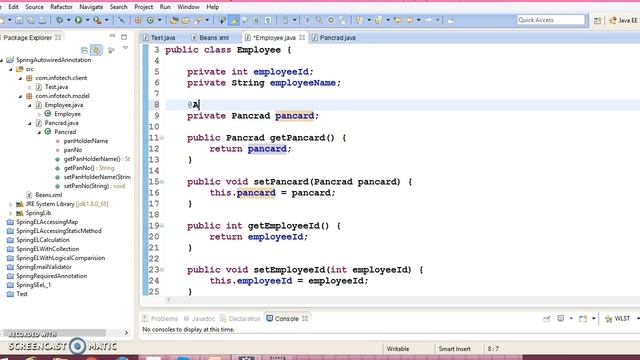The image size is (640, 360).
Task: Click the Back navigation arrow in toolbar
Action: point(409,20)
